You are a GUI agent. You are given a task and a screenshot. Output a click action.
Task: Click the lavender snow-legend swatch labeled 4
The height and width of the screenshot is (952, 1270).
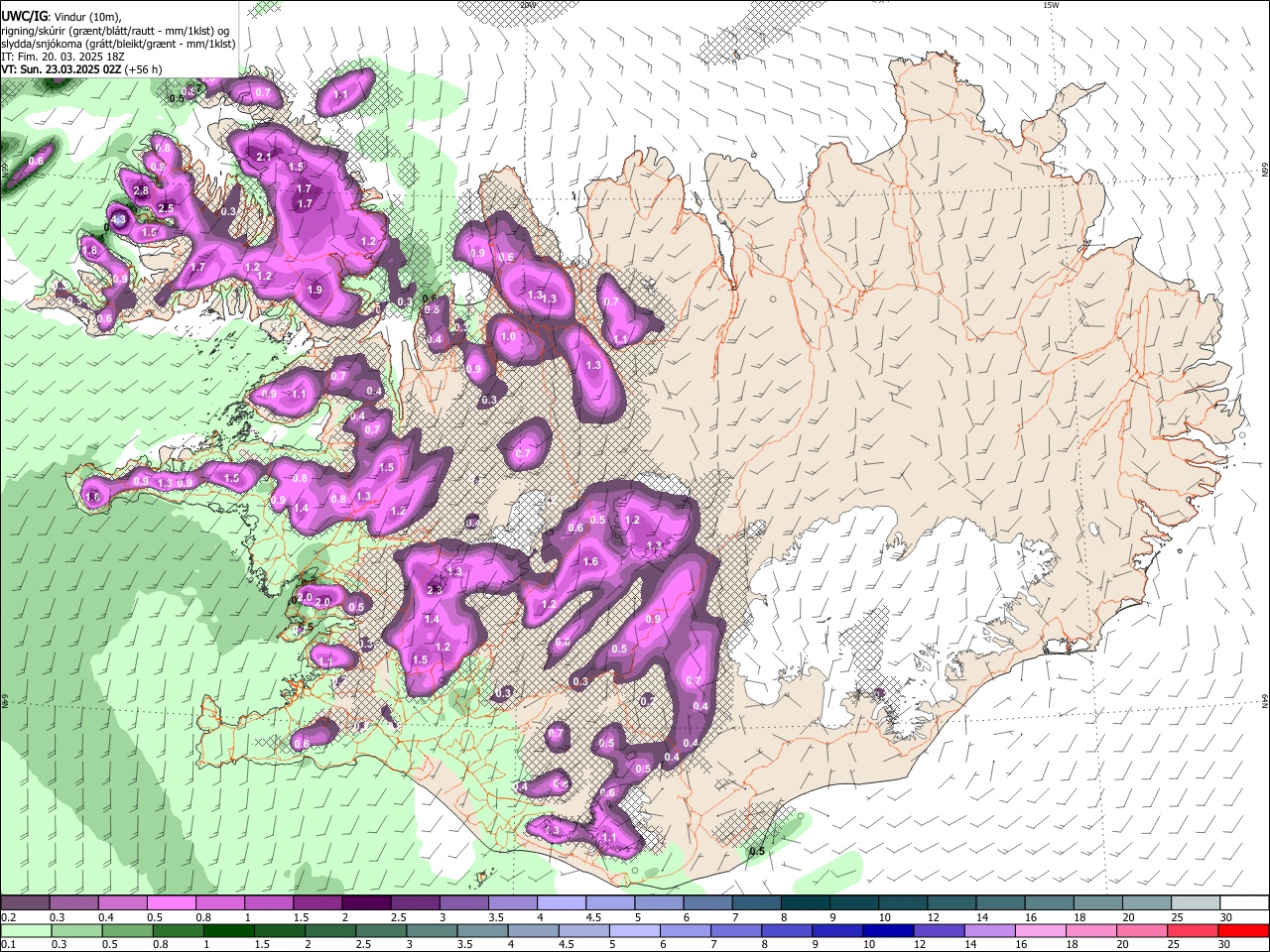click(x=561, y=903)
